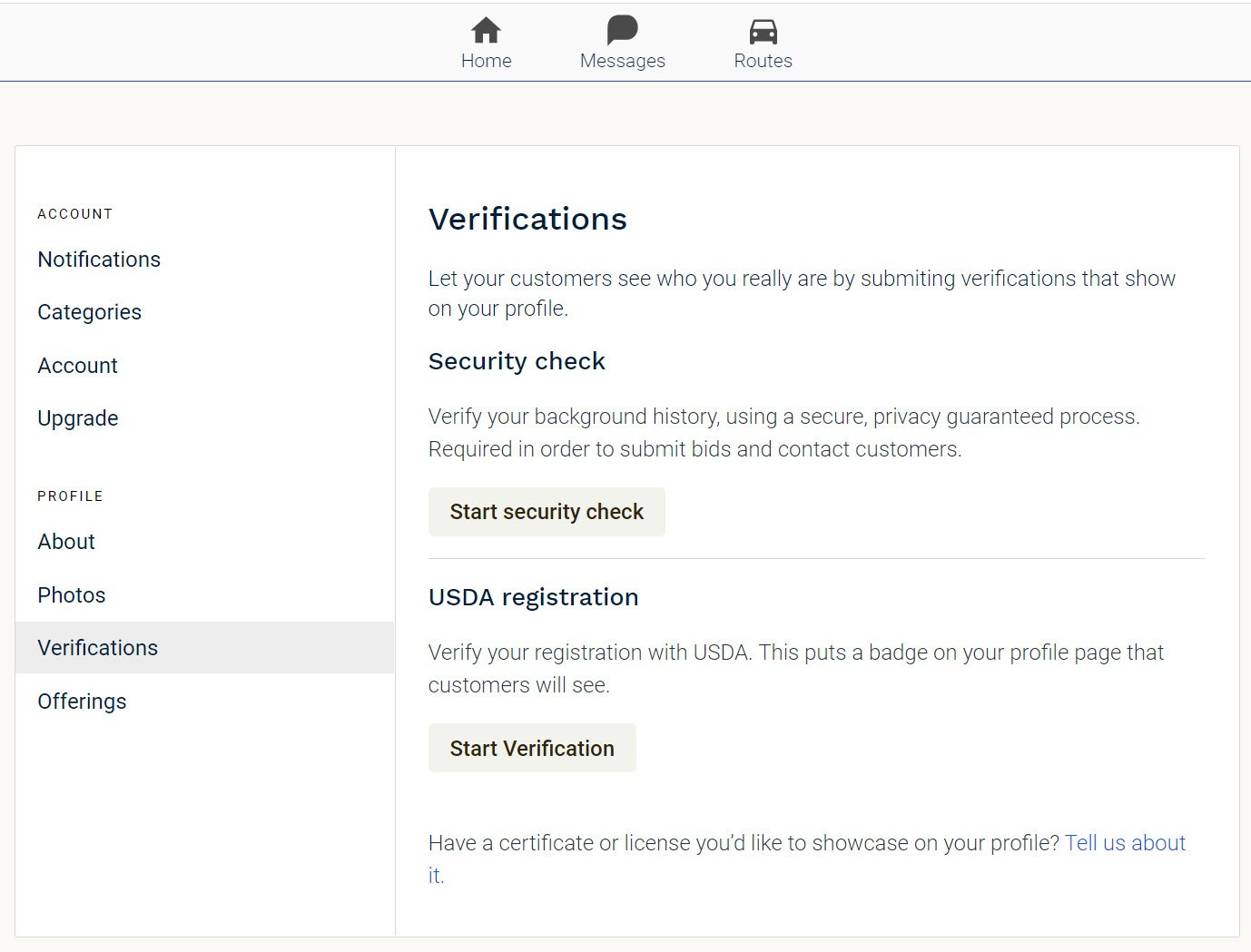Screen dimensions: 1251x952
Task: Go to Account in the sidebar
Action: 77,366
